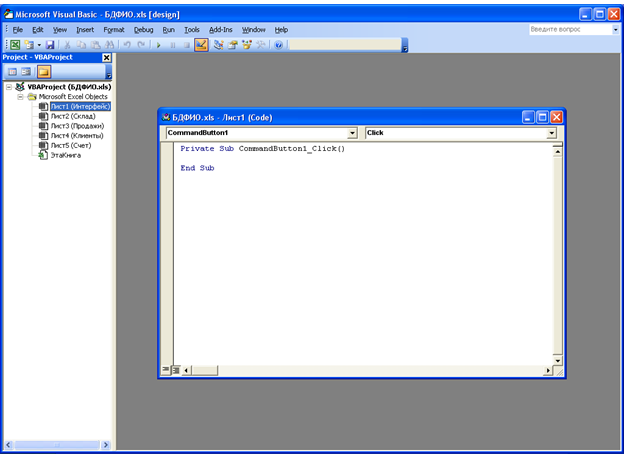
Task: Open Properties Window toolbar icon
Action: coord(232,45)
